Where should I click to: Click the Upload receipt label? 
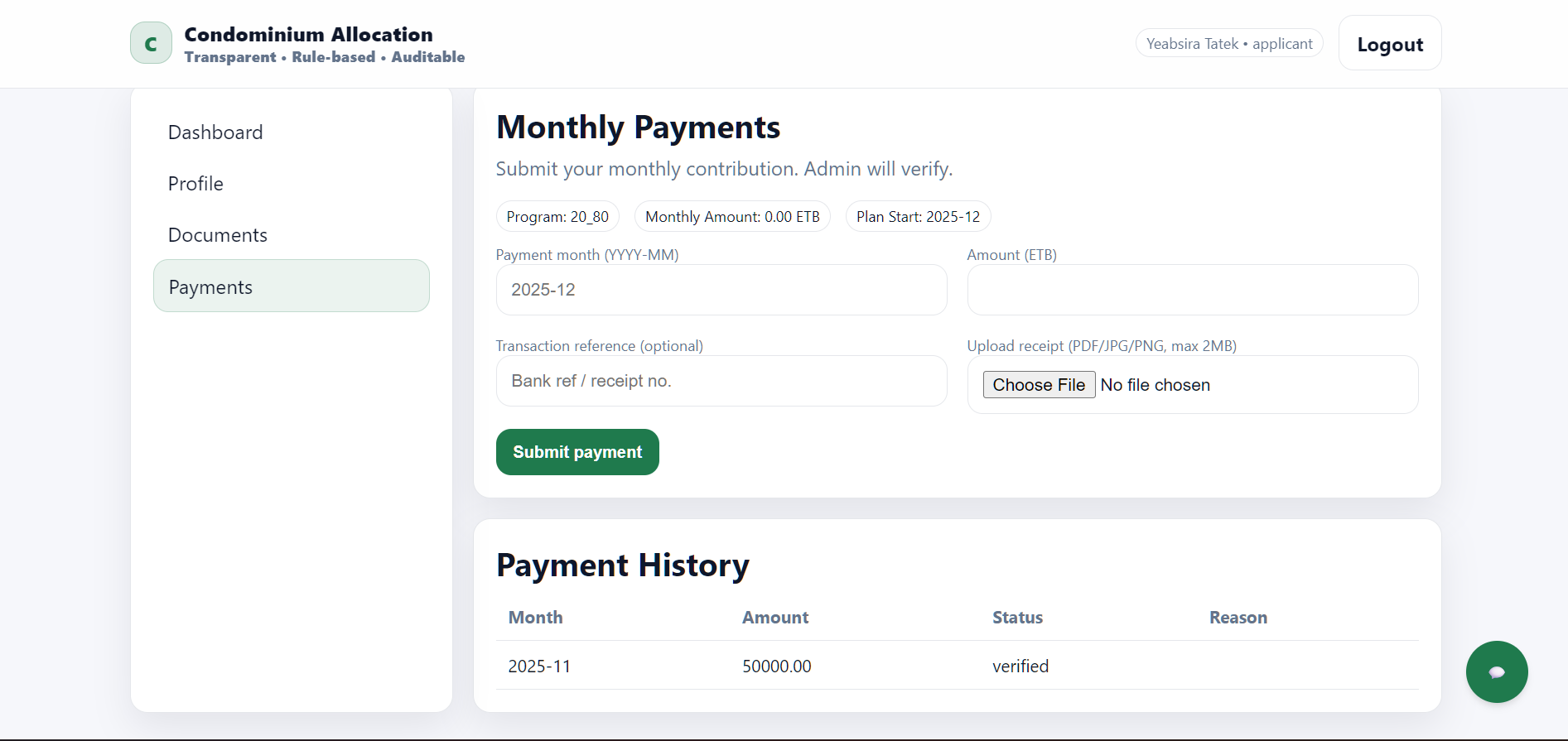[1102, 346]
